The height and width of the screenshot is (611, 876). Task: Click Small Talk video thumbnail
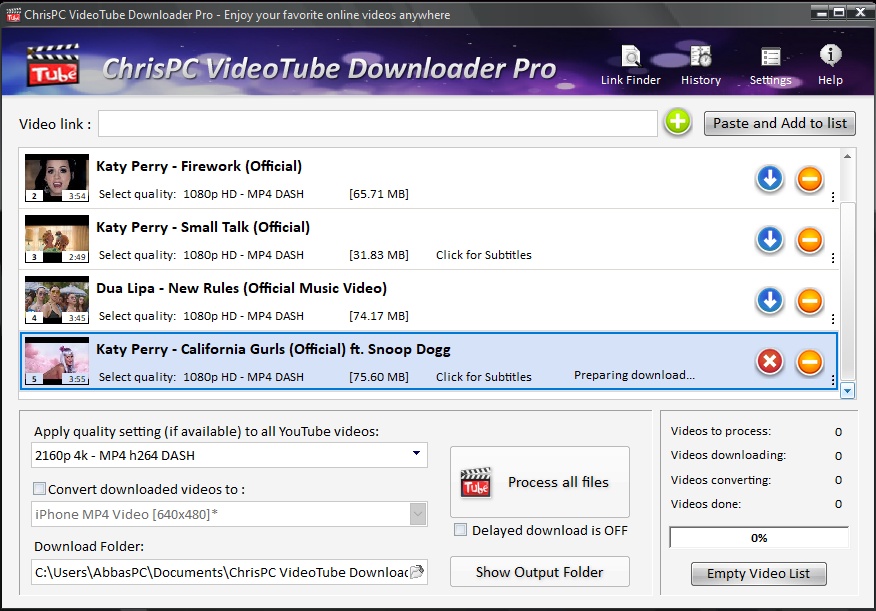pyautogui.click(x=56, y=238)
